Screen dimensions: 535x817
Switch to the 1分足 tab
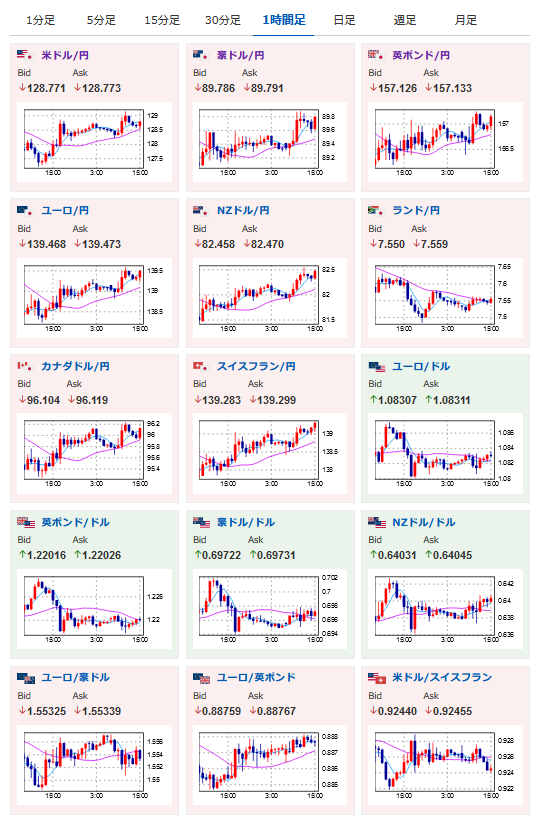(x=41, y=20)
